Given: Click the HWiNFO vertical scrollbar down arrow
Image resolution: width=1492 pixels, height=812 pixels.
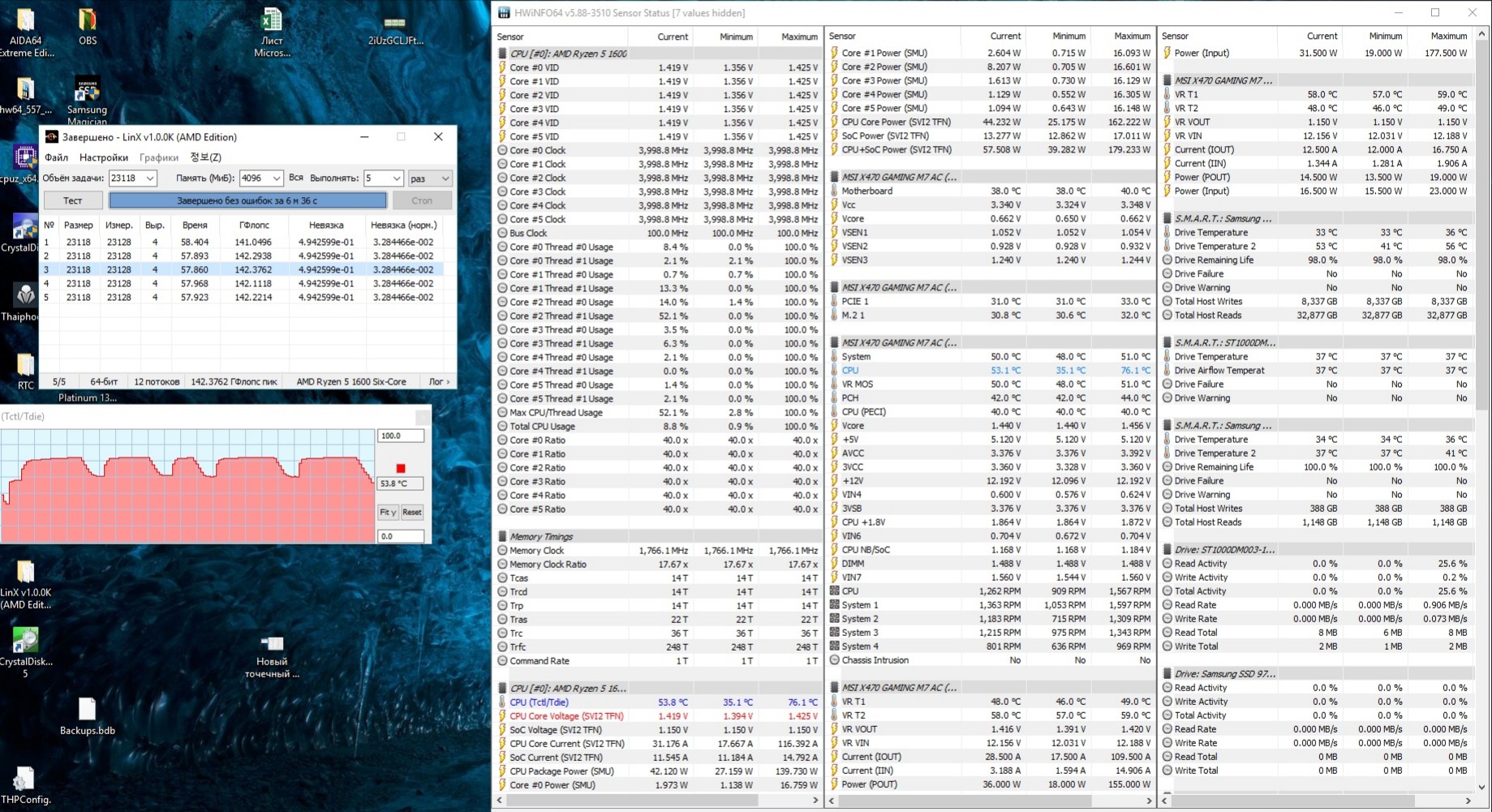Looking at the screenshot, I should click(1481, 787).
